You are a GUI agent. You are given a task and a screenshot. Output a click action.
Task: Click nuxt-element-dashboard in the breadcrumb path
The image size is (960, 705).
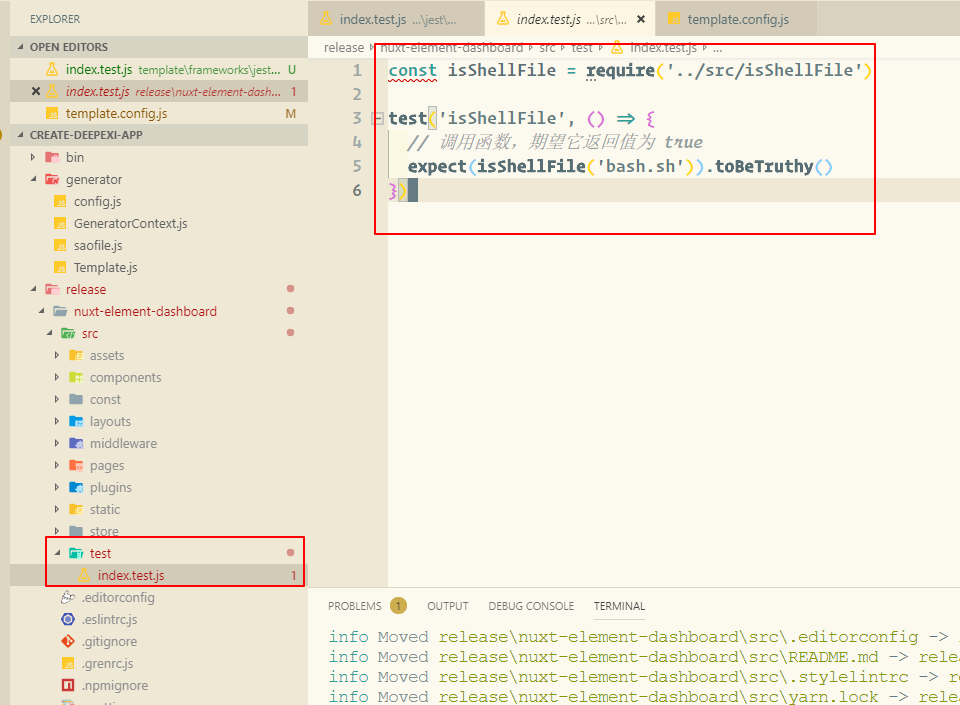pyautogui.click(x=451, y=48)
